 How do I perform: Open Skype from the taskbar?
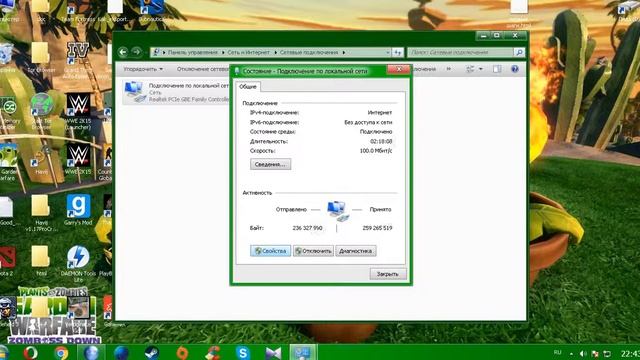(x=242, y=353)
